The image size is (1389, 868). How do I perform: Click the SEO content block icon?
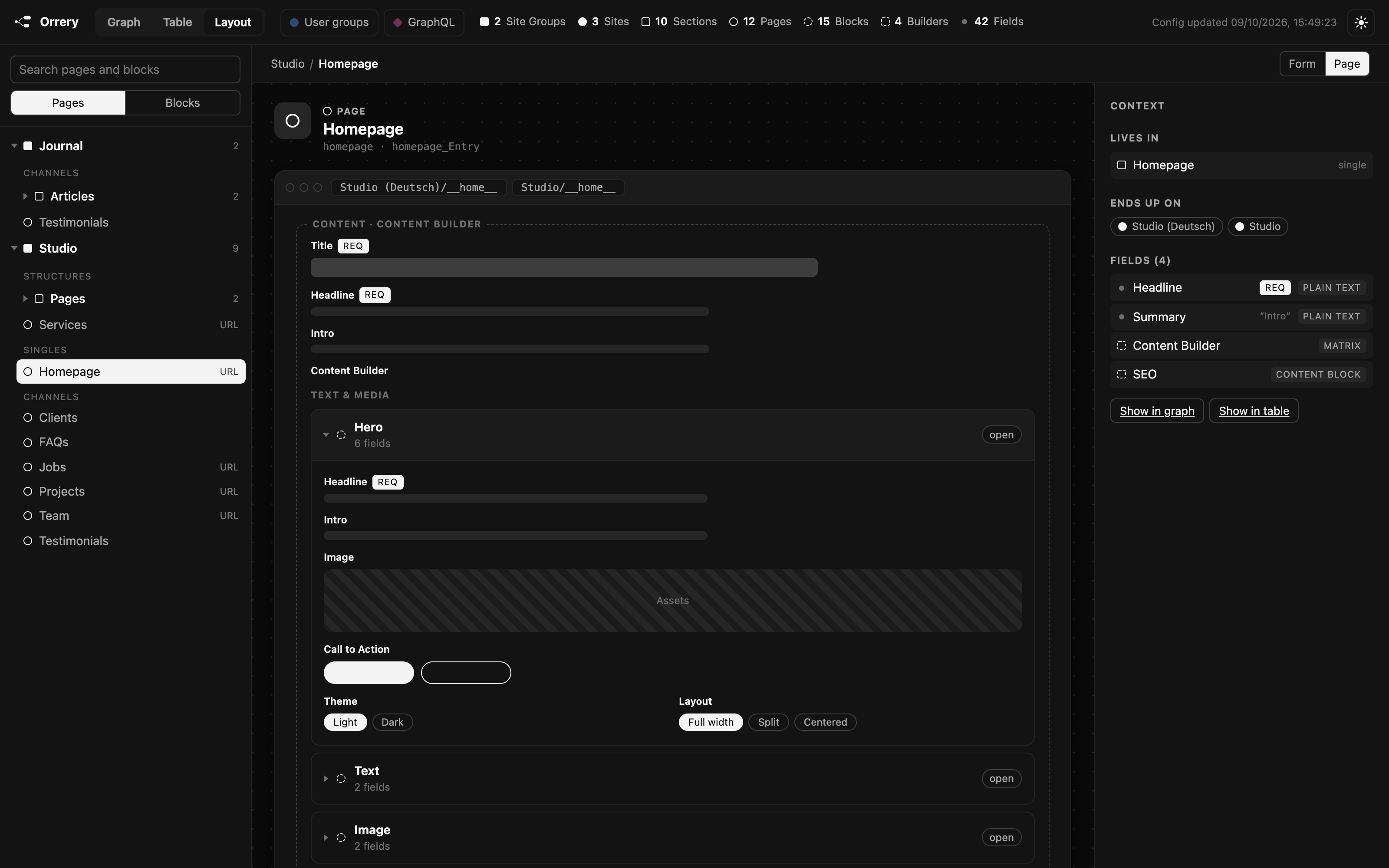click(x=1122, y=374)
